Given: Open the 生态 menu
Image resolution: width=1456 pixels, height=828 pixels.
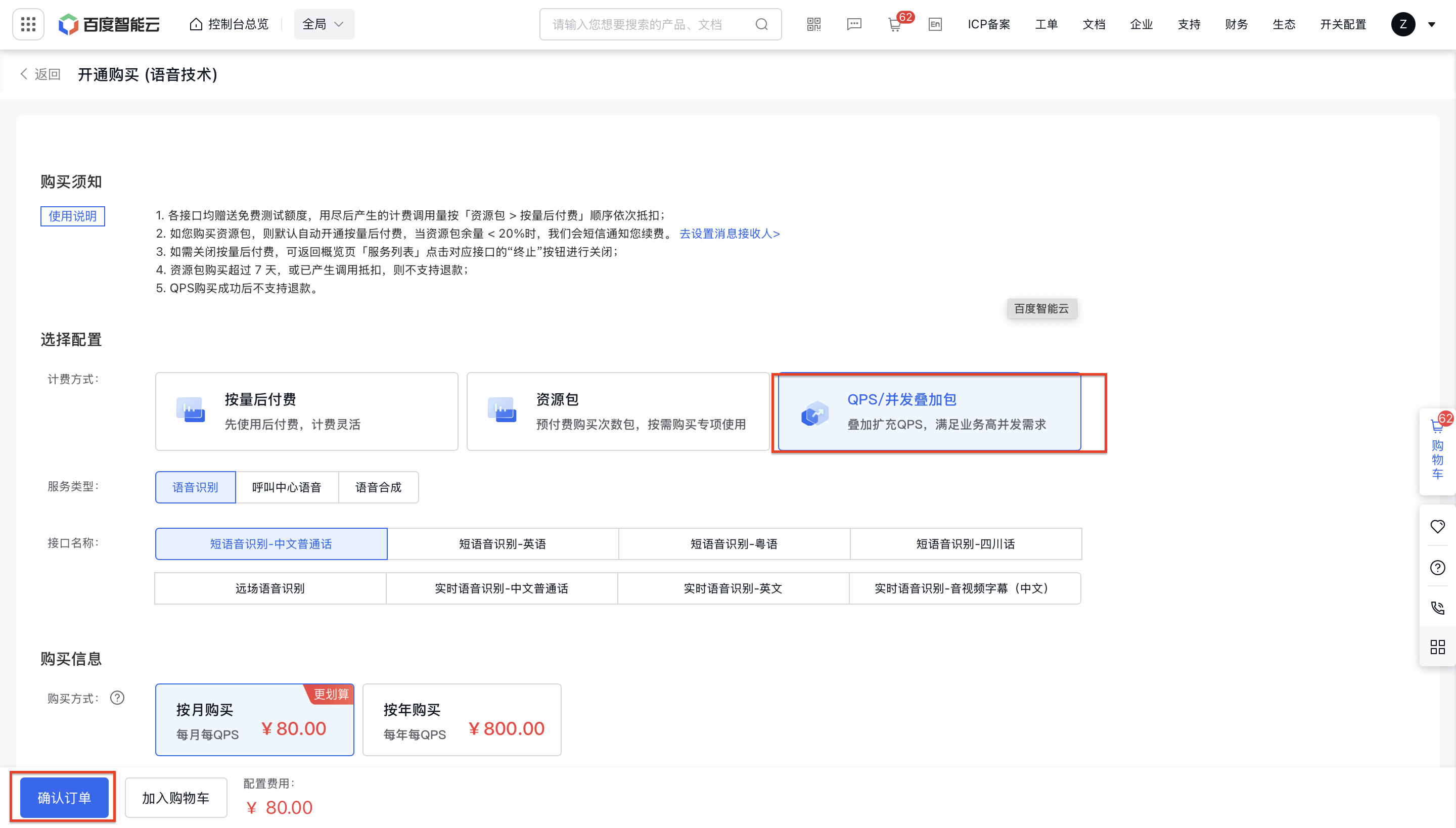Looking at the screenshot, I should coord(1284,24).
